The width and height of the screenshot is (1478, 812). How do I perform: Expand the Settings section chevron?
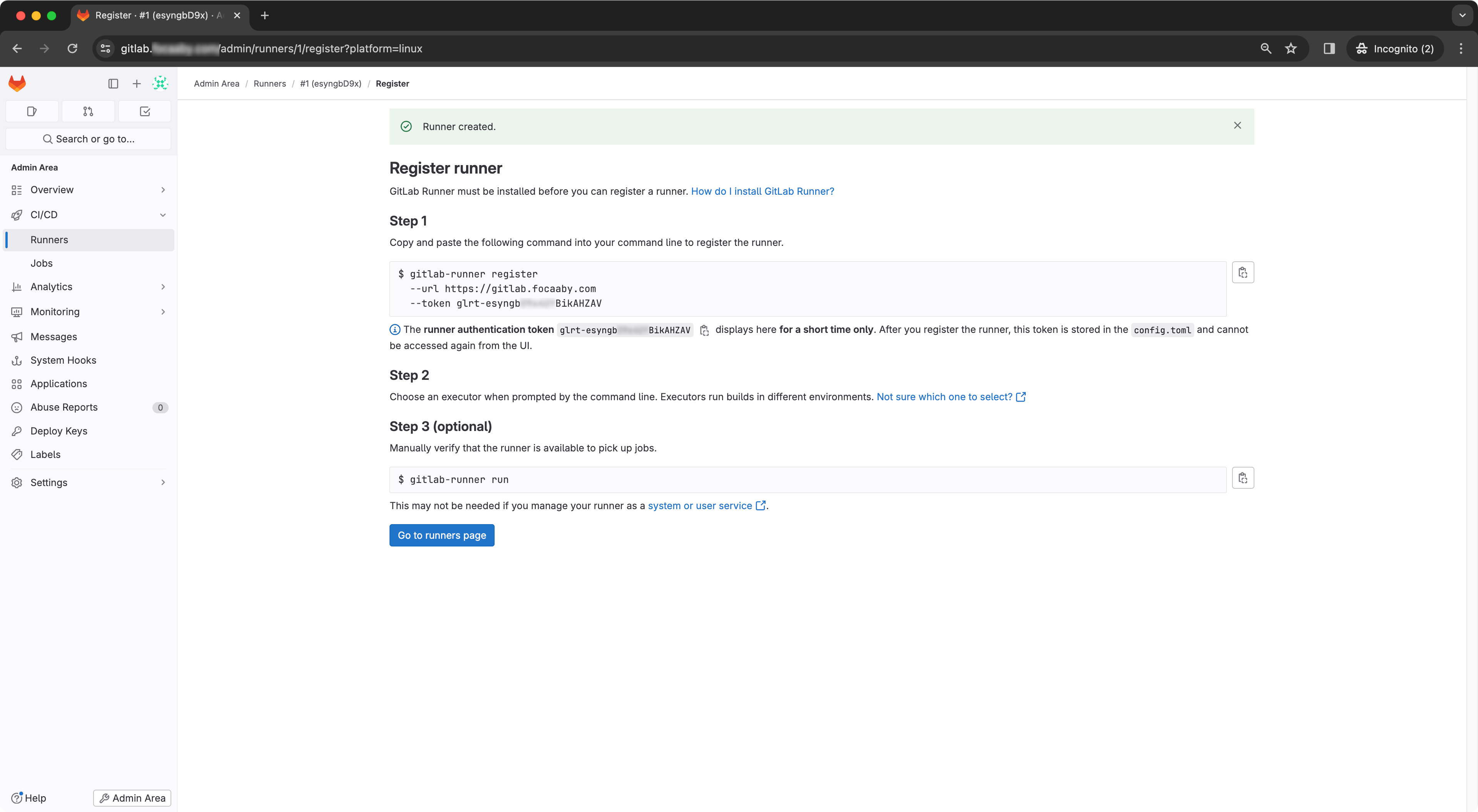[x=163, y=483]
